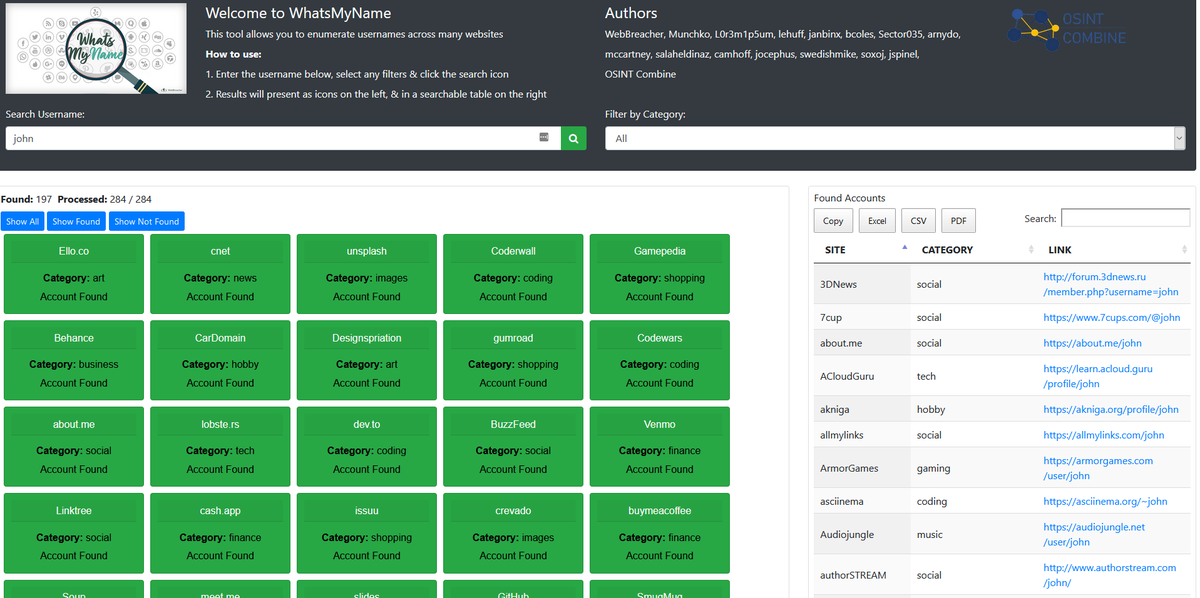Open the armorgames.com user link
Viewport: 1200px width, 598px height.
click(x=1097, y=468)
